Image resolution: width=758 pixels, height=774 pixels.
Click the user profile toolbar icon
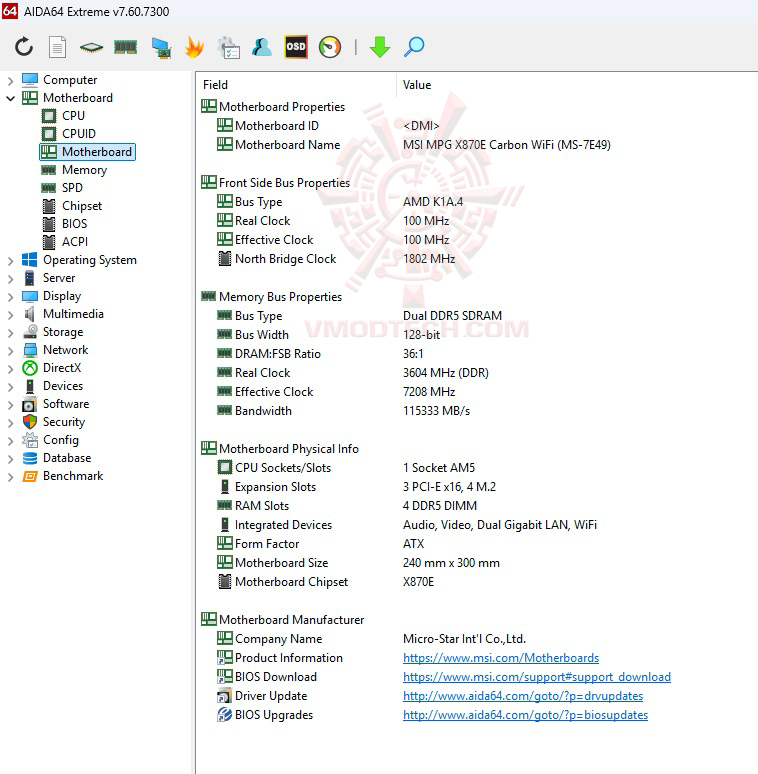point(262,47)
